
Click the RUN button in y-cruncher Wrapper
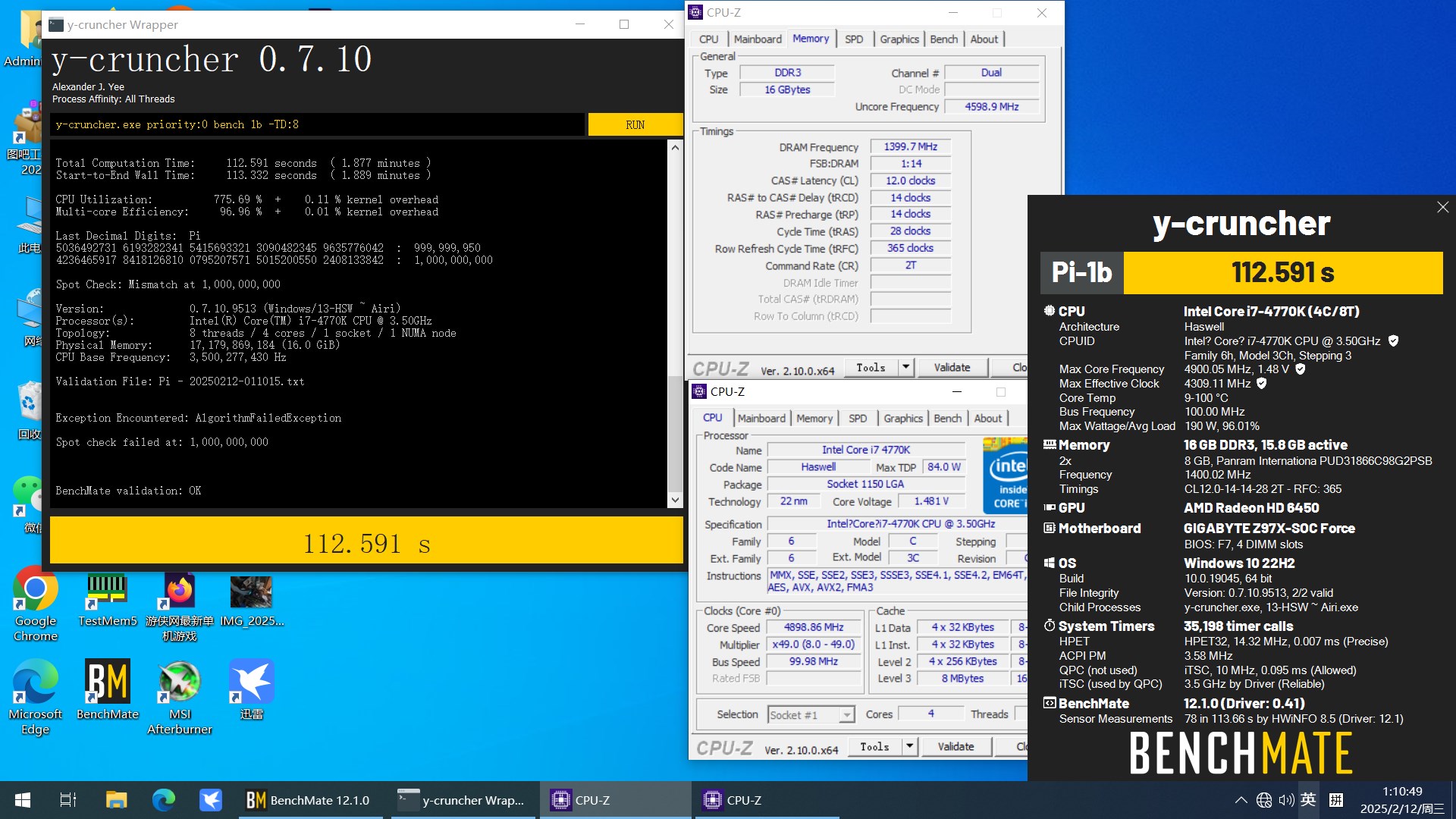(x=635, y=124)
